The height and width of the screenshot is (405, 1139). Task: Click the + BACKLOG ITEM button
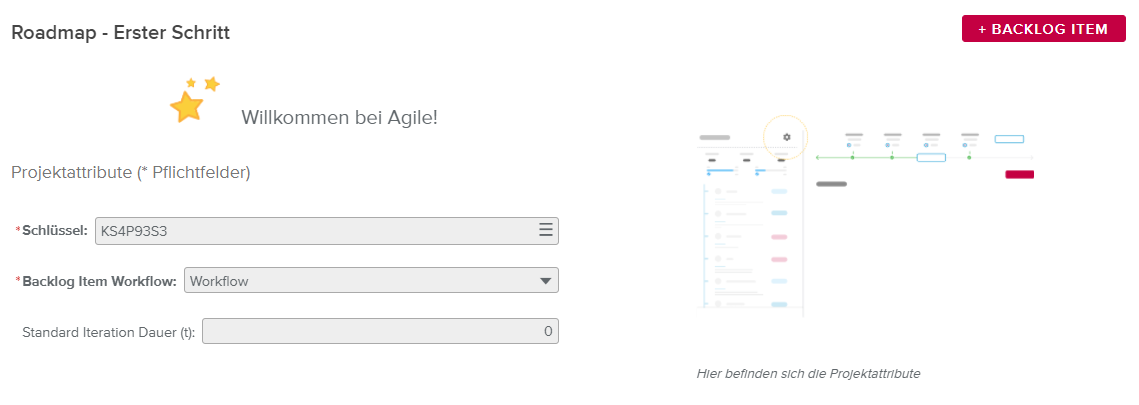tap(1043, 29)
